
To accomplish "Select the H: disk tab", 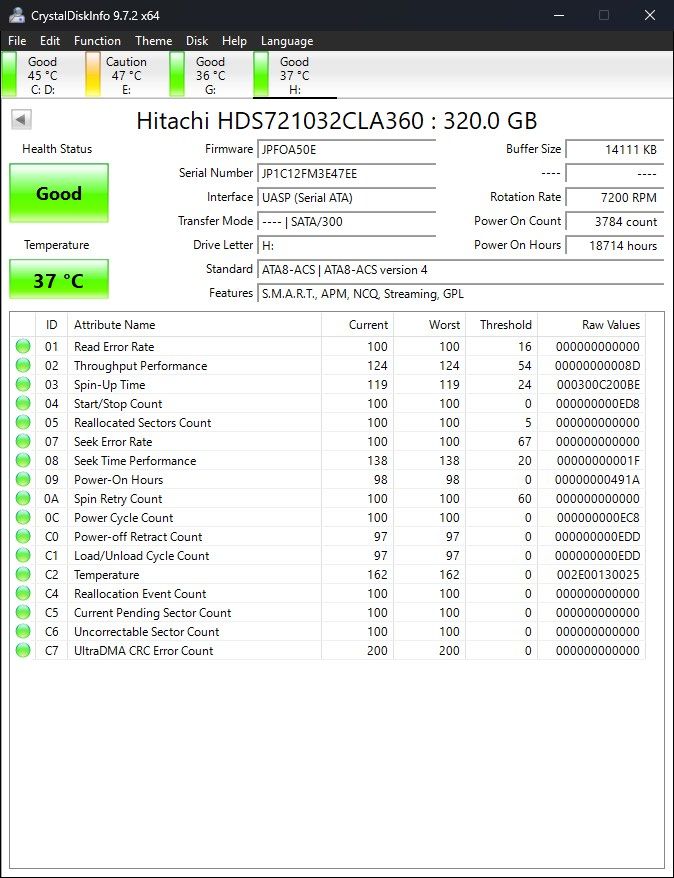I will pos(294,75).
